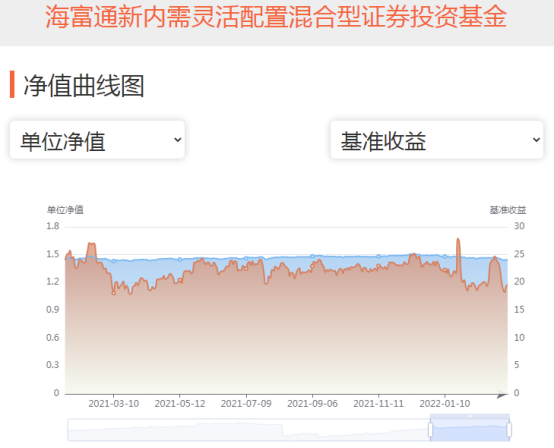Image resolution: width=554 pixels, height=448 pixels.
Task: Open the 基准收益 dropdown
Action: (437, 140)
